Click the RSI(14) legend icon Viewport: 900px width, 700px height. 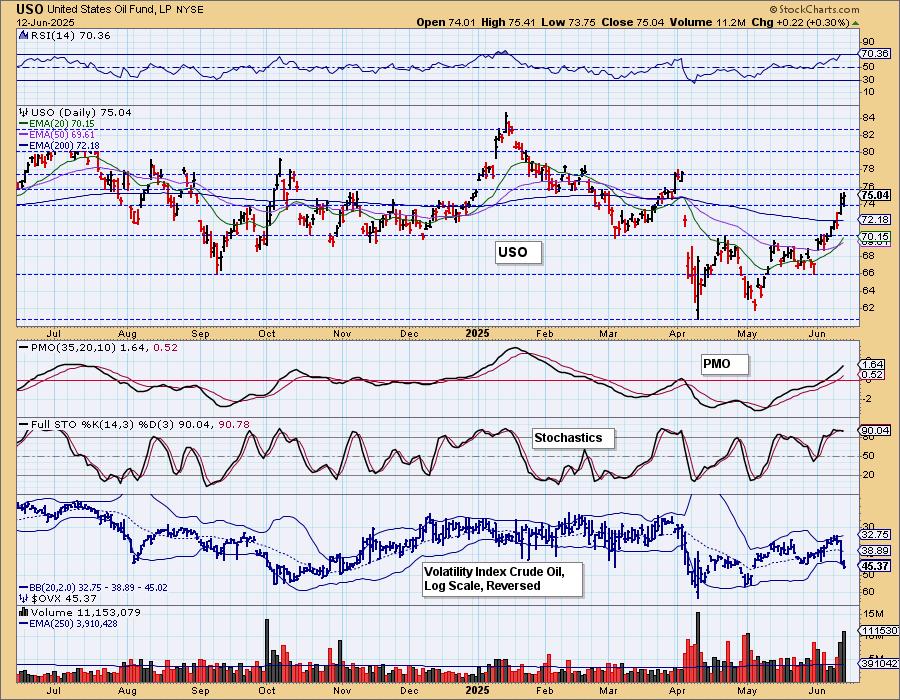pos(22,36)
